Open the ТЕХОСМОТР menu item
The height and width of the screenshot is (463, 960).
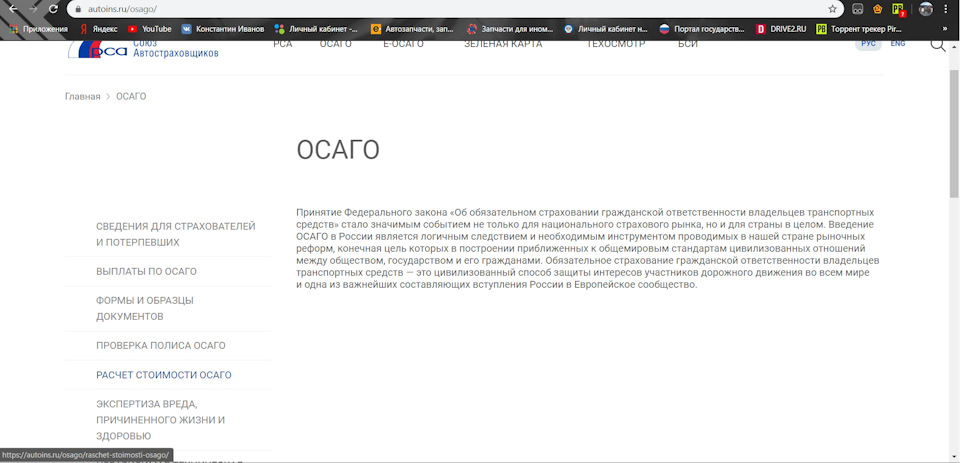pyautogui.click(x=616, y=43)
